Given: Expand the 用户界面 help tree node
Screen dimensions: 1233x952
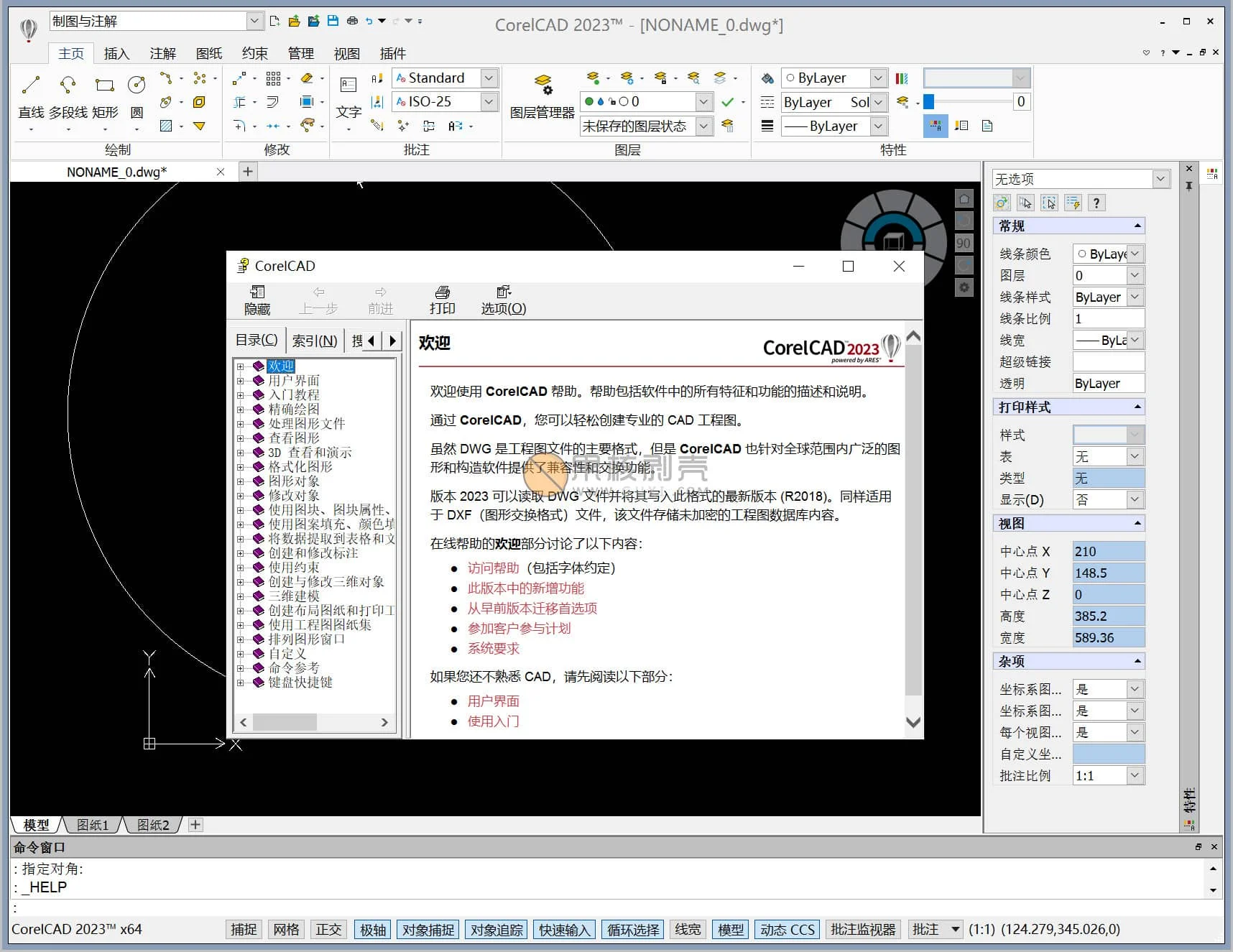Looking at the screenshot, I should coord(241,381).
